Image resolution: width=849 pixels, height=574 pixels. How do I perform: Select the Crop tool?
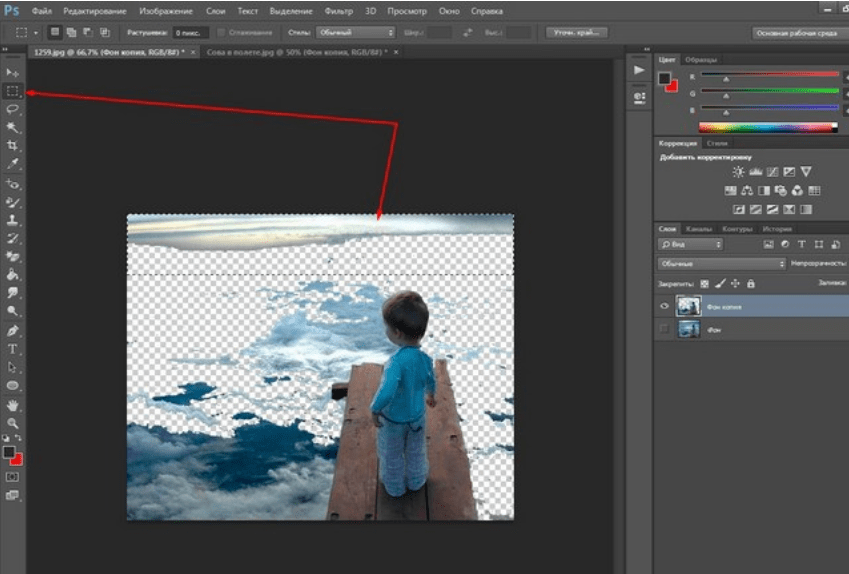click(x=12, y=145)
